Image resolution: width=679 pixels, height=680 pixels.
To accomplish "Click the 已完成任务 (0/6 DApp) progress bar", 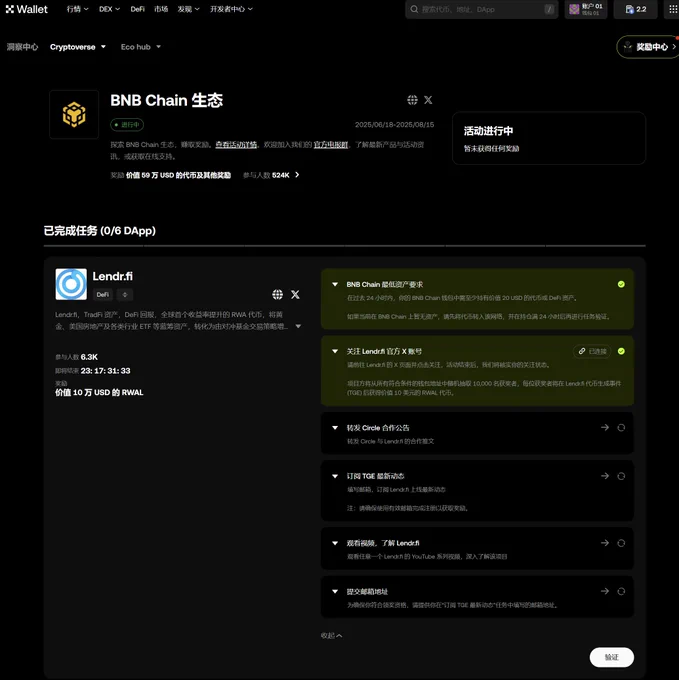I will [x=345, y=245].
